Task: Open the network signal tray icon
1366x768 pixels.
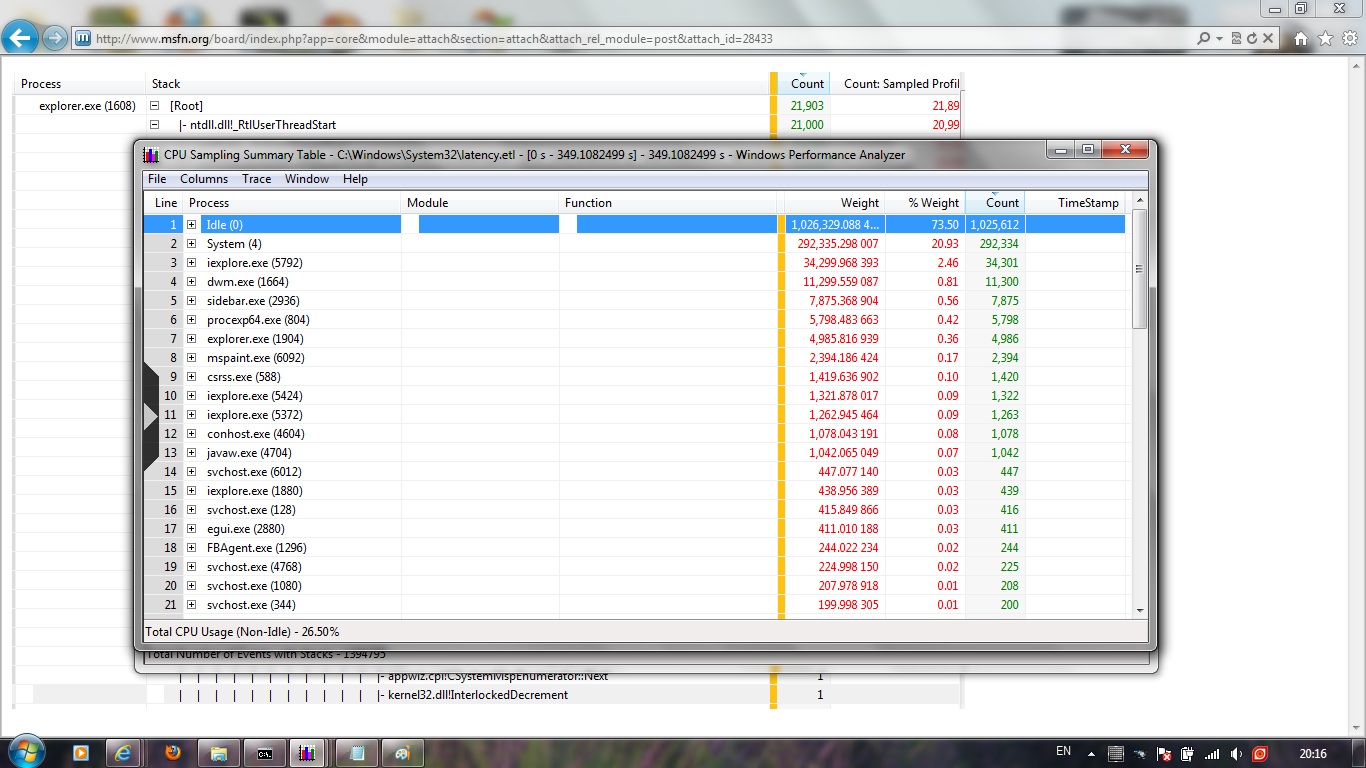Action: 1212,754
